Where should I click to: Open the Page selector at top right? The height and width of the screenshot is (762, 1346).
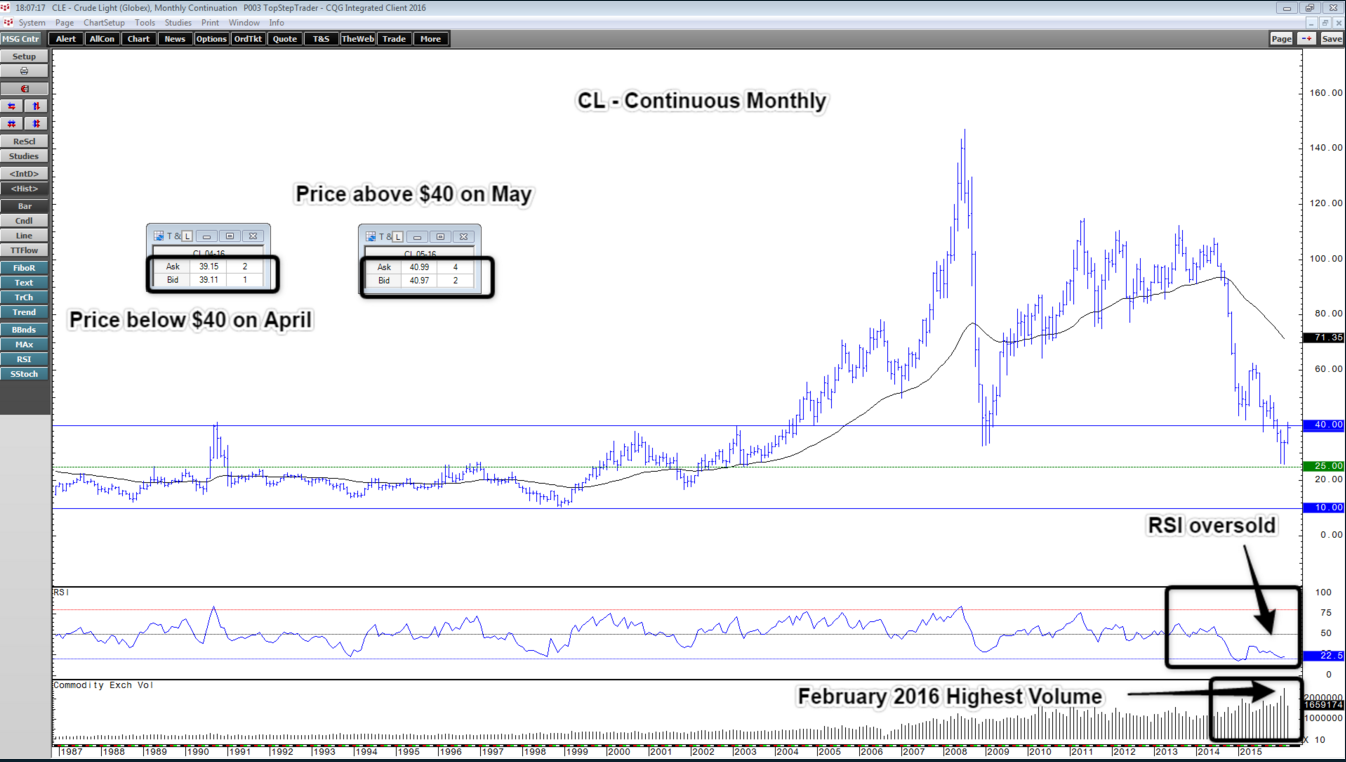(1281, 39)
